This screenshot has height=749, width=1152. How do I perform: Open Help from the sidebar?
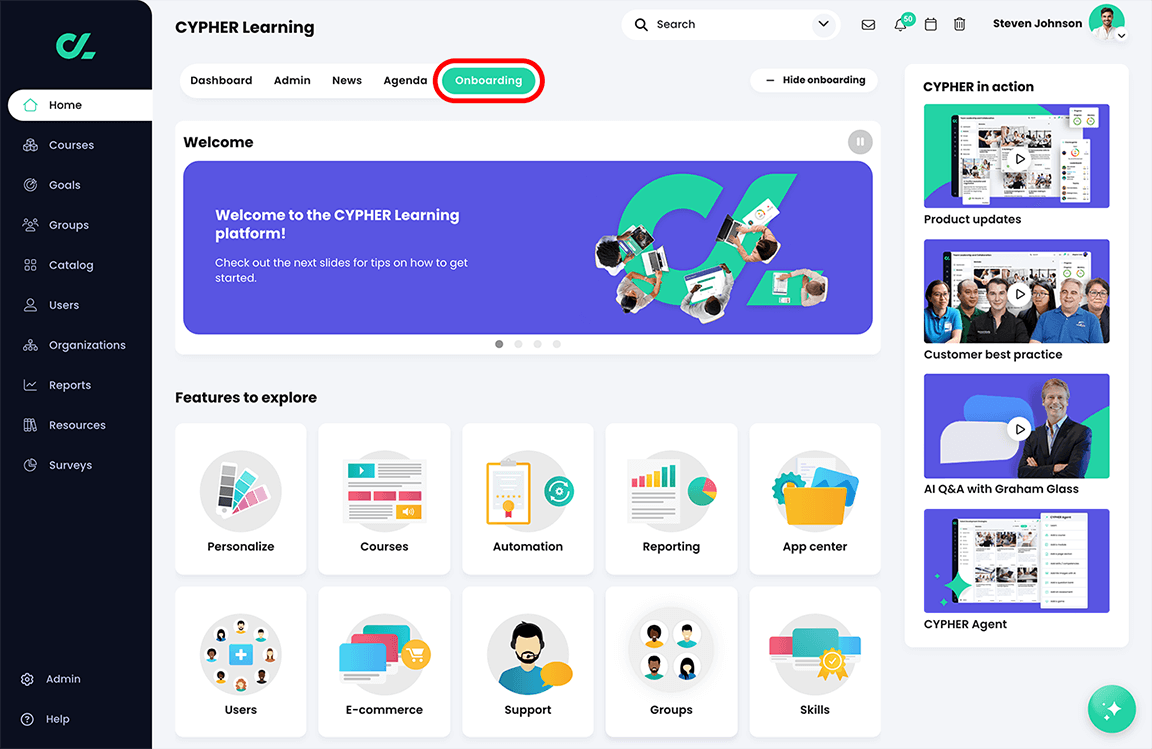pos(57,718)
